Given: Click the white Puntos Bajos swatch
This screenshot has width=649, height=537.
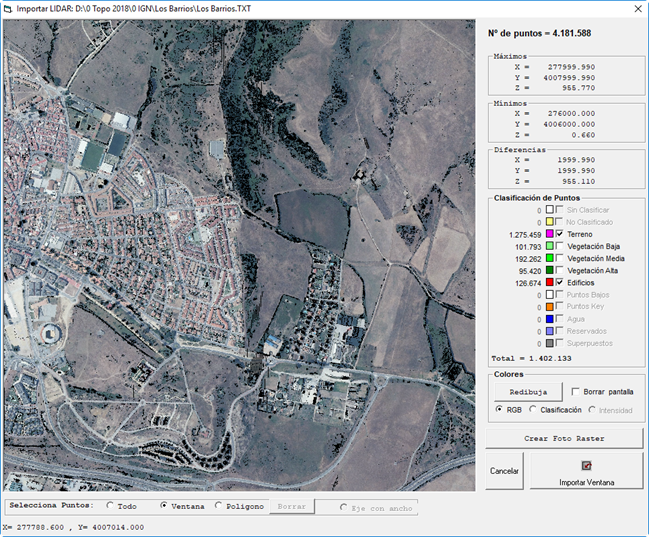Looking at the screenshot, I should point(550,294).
